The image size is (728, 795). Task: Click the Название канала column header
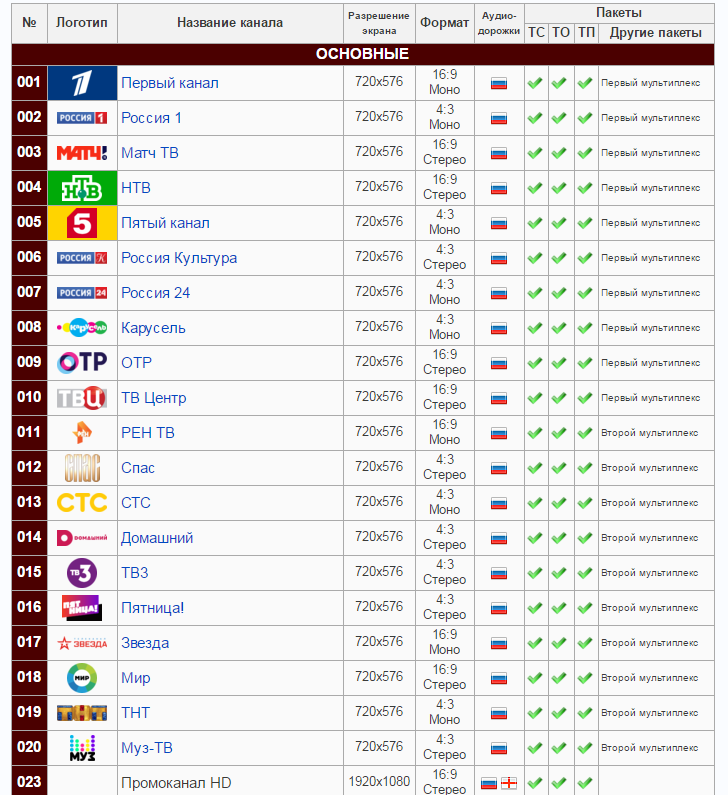click(230, 23)
